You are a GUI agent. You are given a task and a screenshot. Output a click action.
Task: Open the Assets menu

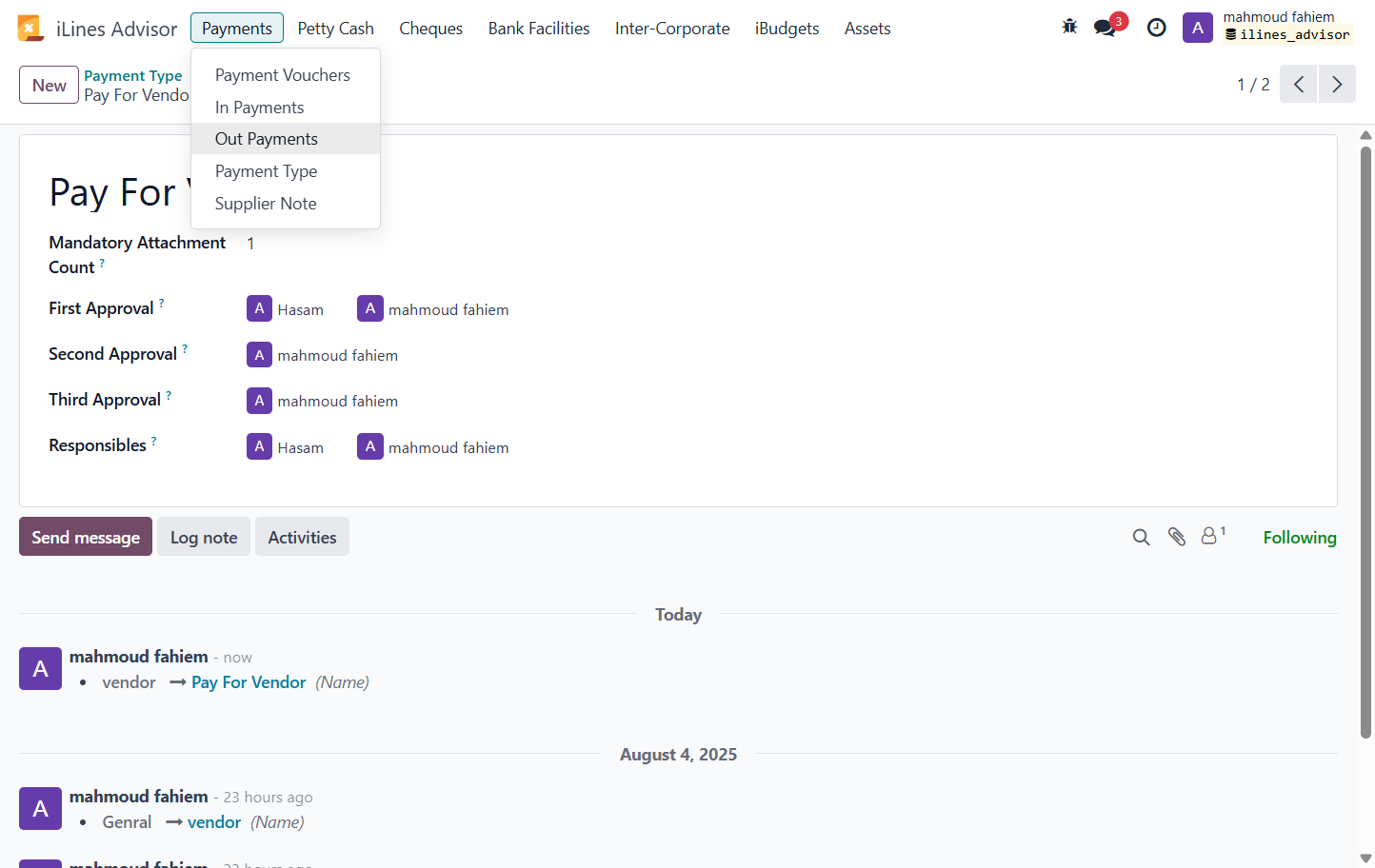(x=867, y=29)
